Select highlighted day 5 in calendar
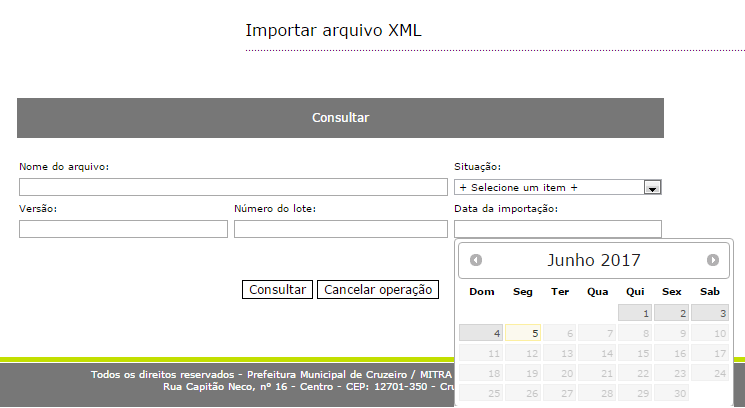Image resolution: width=745 pixels, height=408 pixels. click(523, 333)
